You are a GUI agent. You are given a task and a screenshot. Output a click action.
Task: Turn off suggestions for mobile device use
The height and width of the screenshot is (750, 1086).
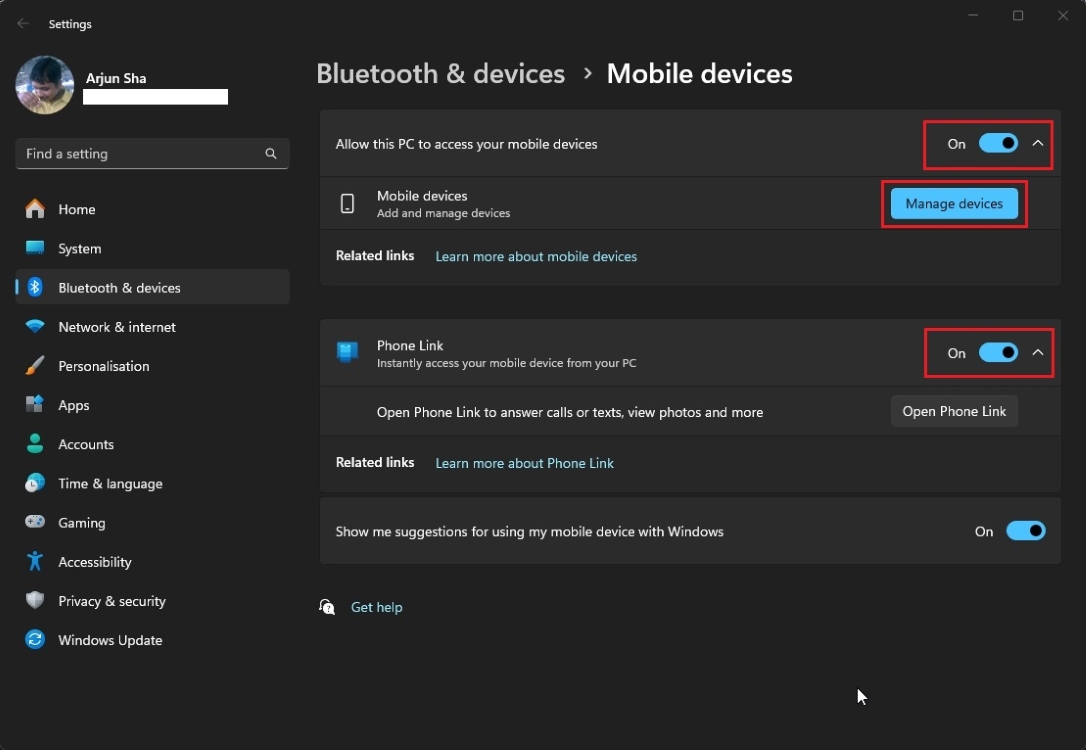(1026, 531)
